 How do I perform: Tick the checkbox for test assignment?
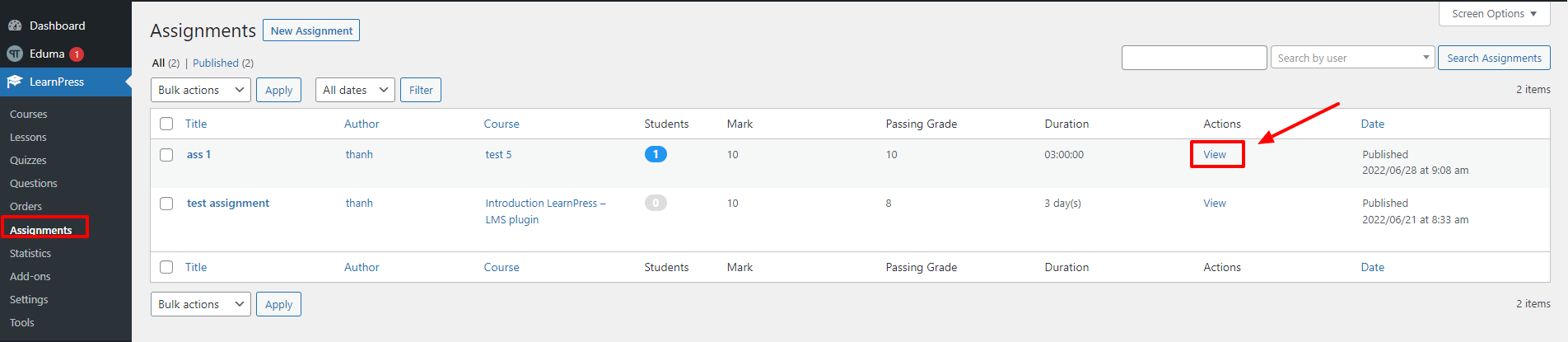tap(166, 204)
